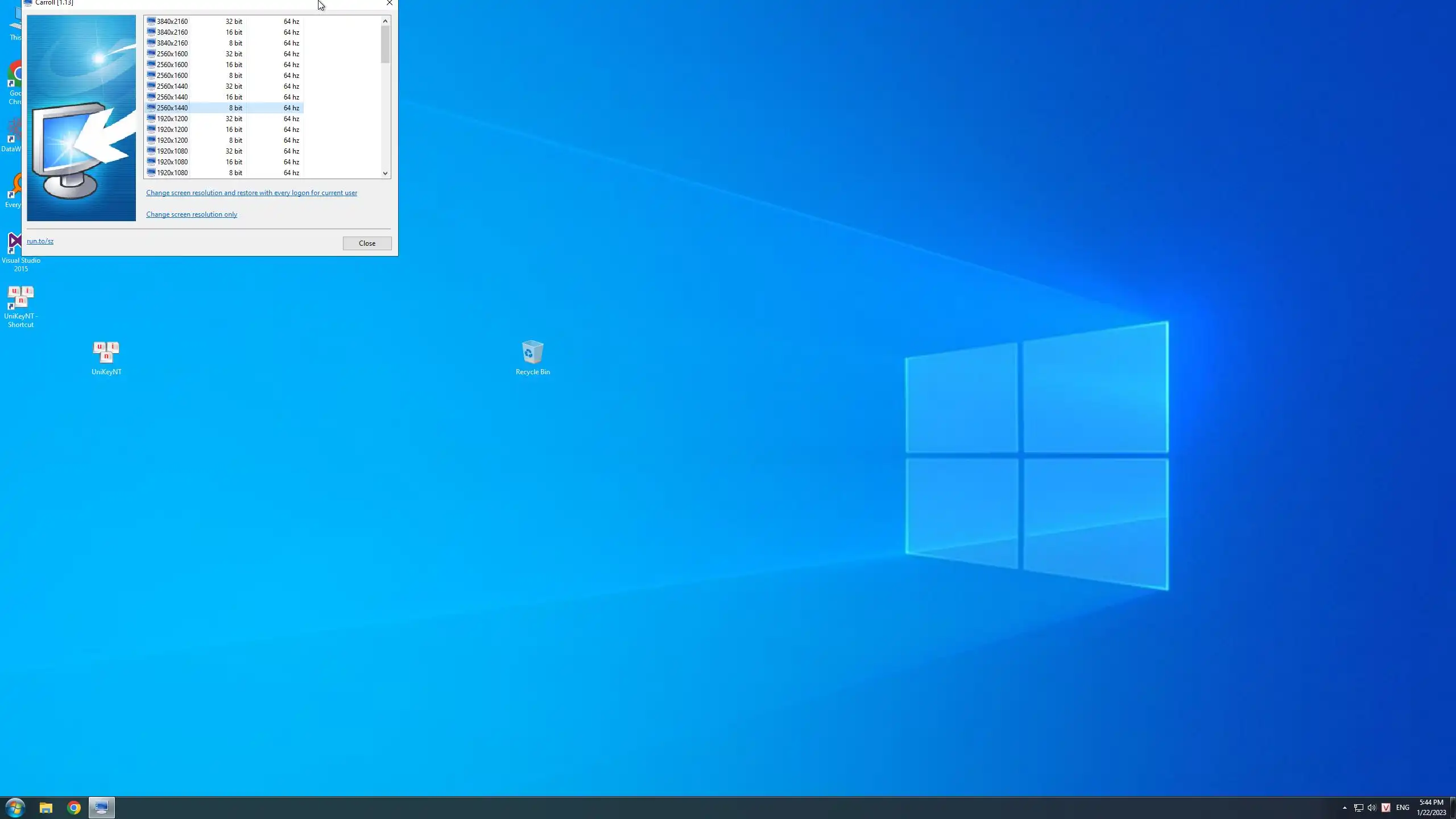Select the 2560x1600 16 bit list row
Image resolution: width=1456 pixels, height=819 pixels.
point(172,65)
